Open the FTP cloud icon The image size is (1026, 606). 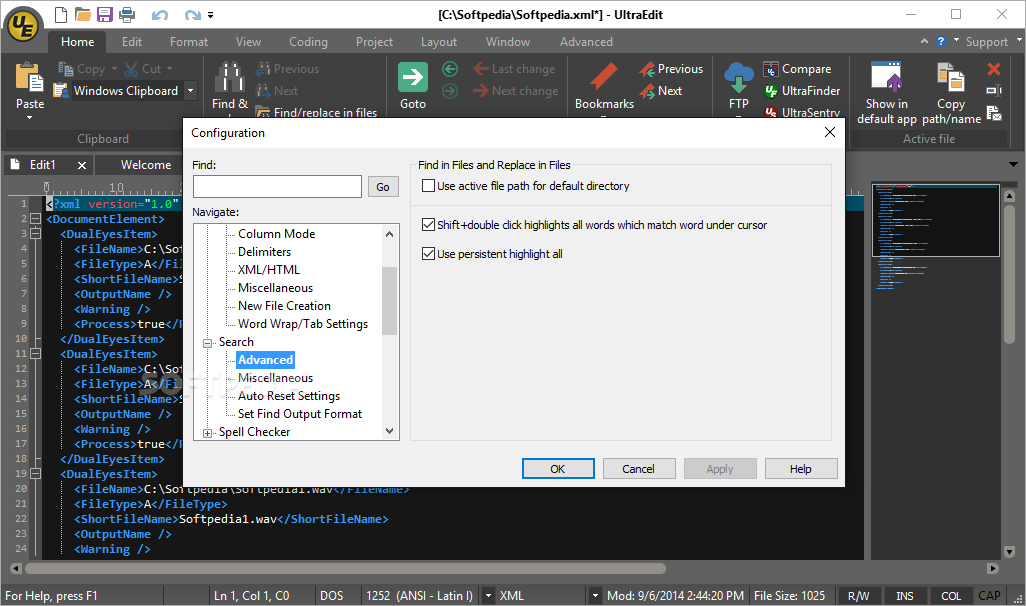(739, 77)
